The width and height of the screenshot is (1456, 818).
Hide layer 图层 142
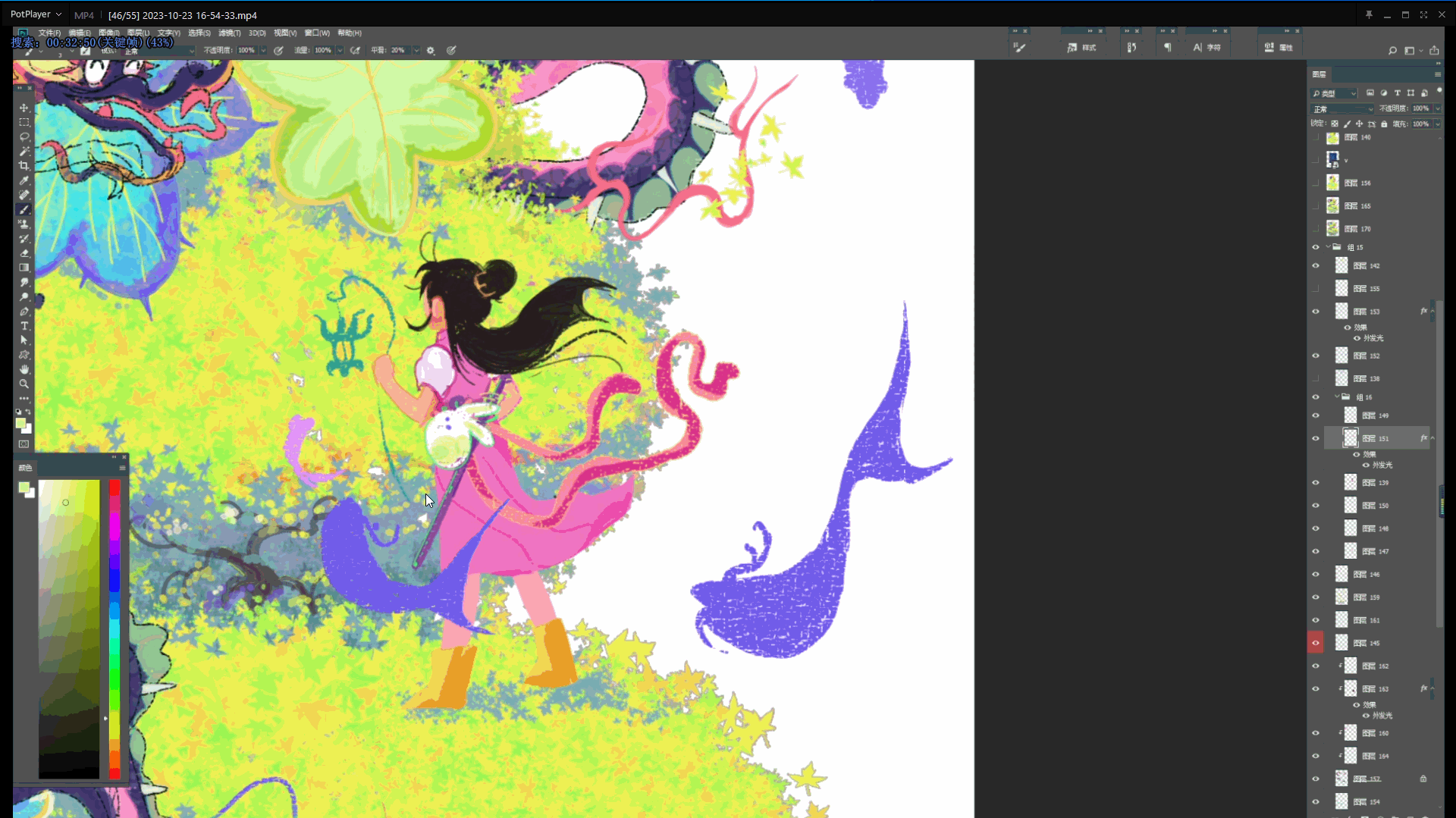coord(1316,266)
